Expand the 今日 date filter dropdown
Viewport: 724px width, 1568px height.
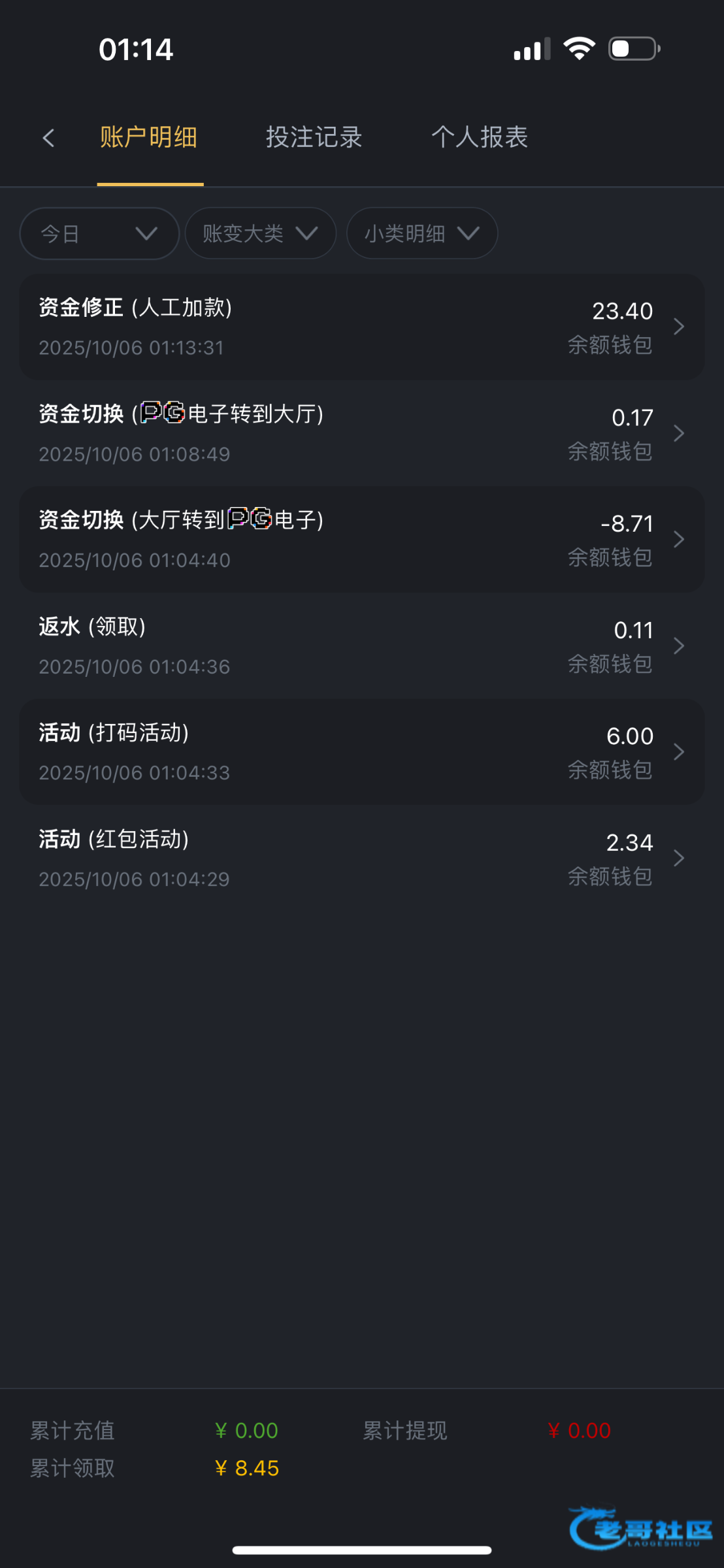pos(99,233)
